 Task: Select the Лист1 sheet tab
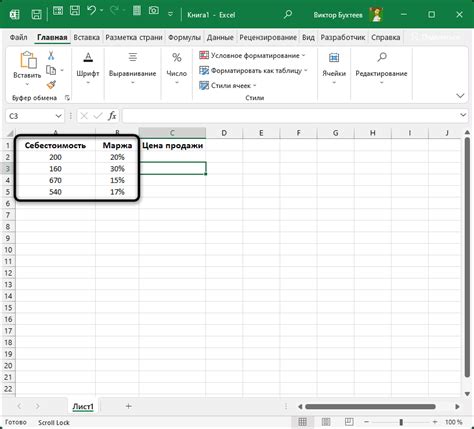(83, 406)
